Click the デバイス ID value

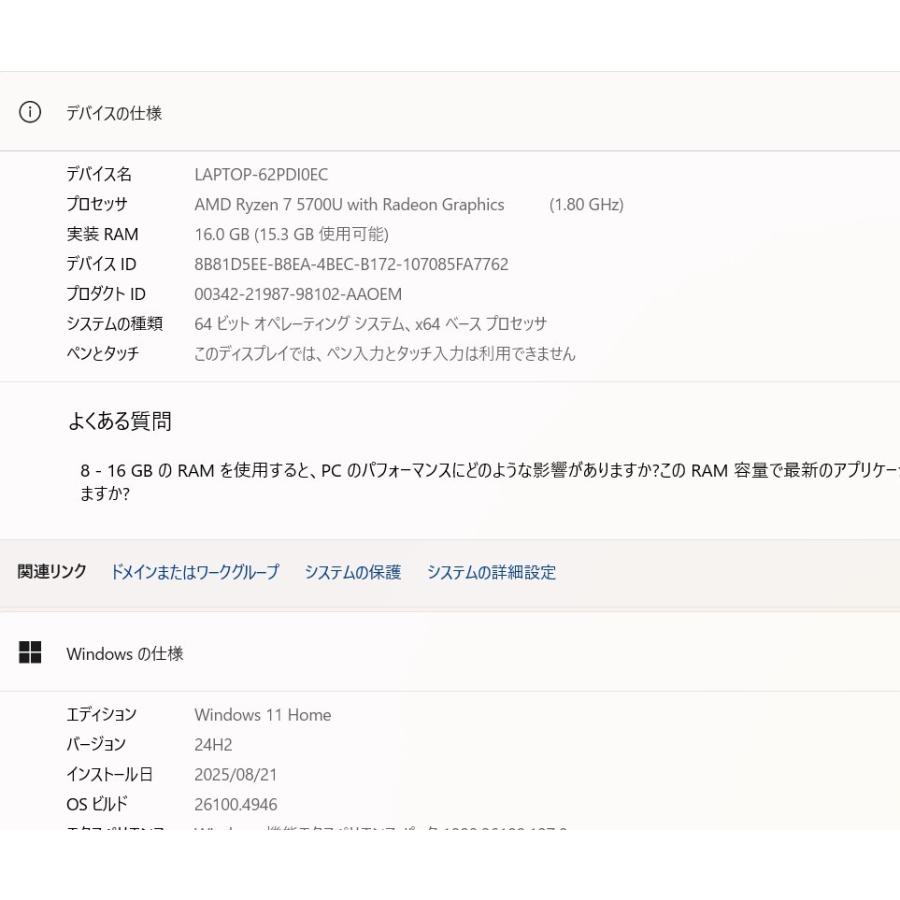(x=352, y=264)
